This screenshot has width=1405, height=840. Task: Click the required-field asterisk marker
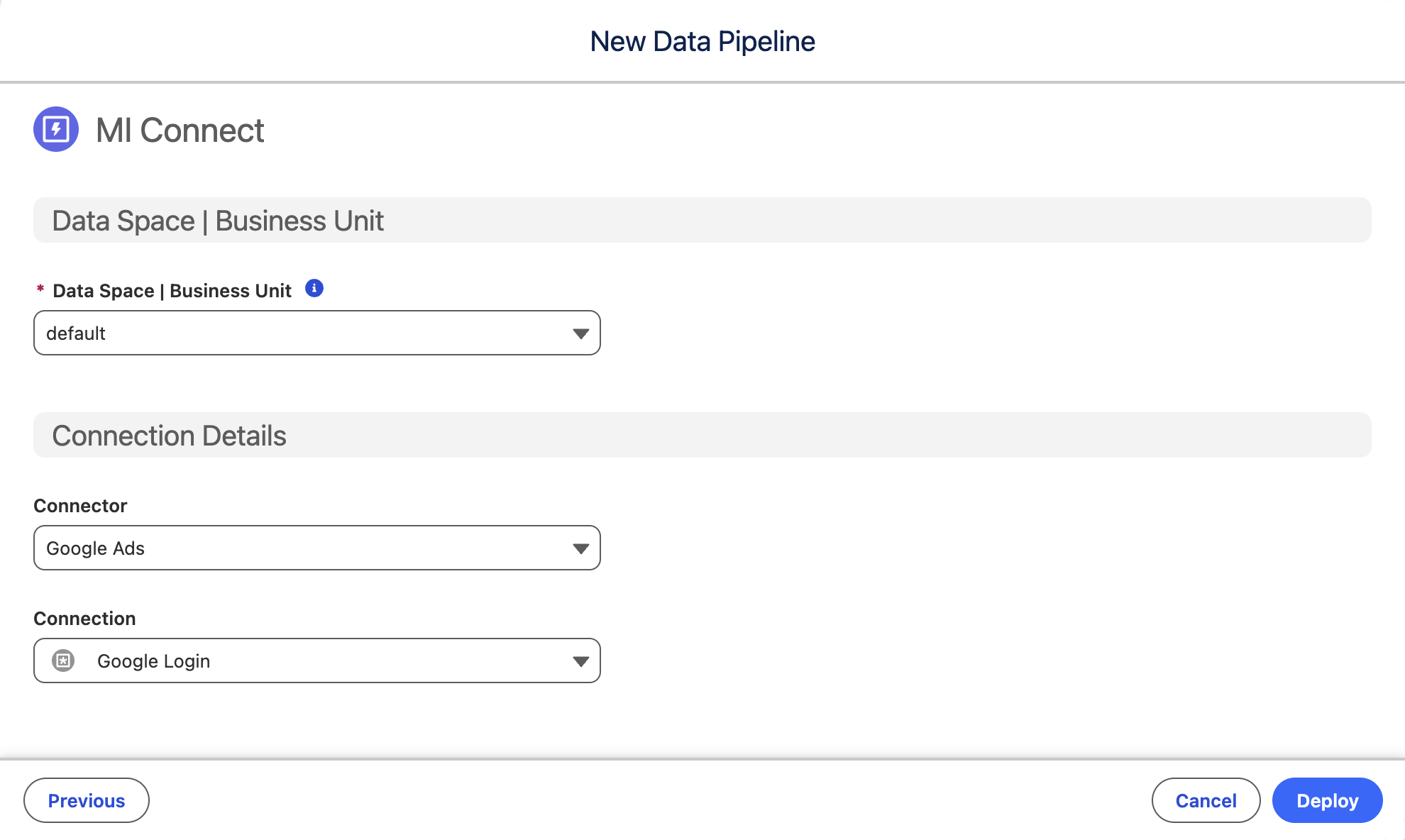(40, 290)
